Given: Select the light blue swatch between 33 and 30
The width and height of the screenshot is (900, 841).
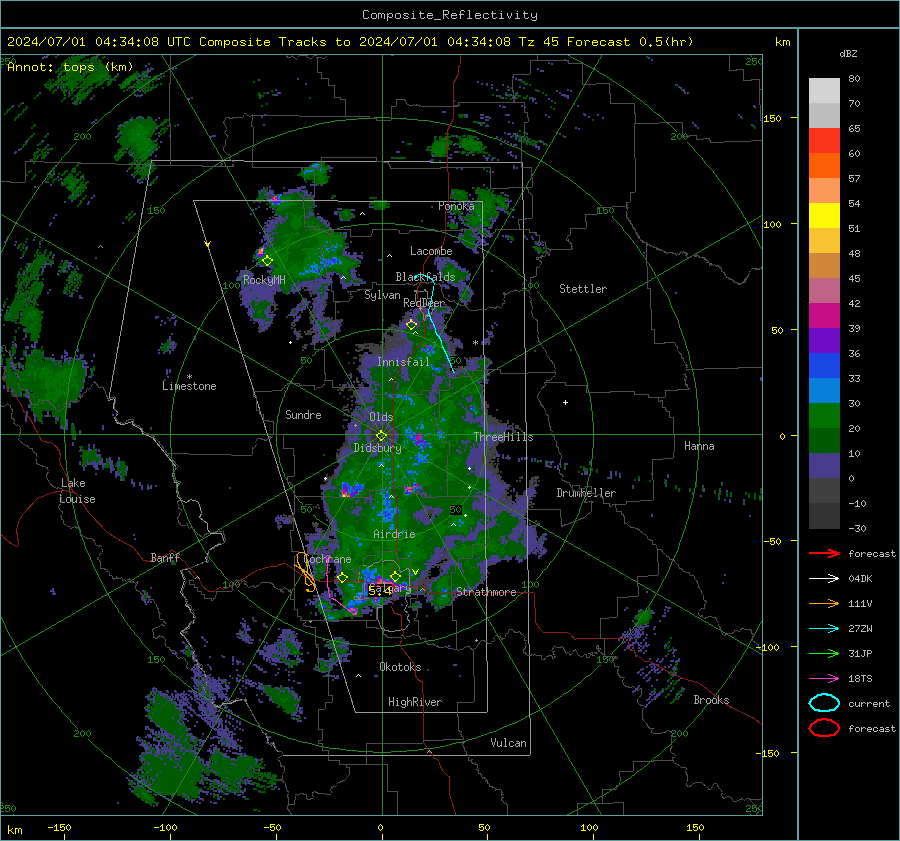Looking at the screenshot, I should click(x=824, y=391).
